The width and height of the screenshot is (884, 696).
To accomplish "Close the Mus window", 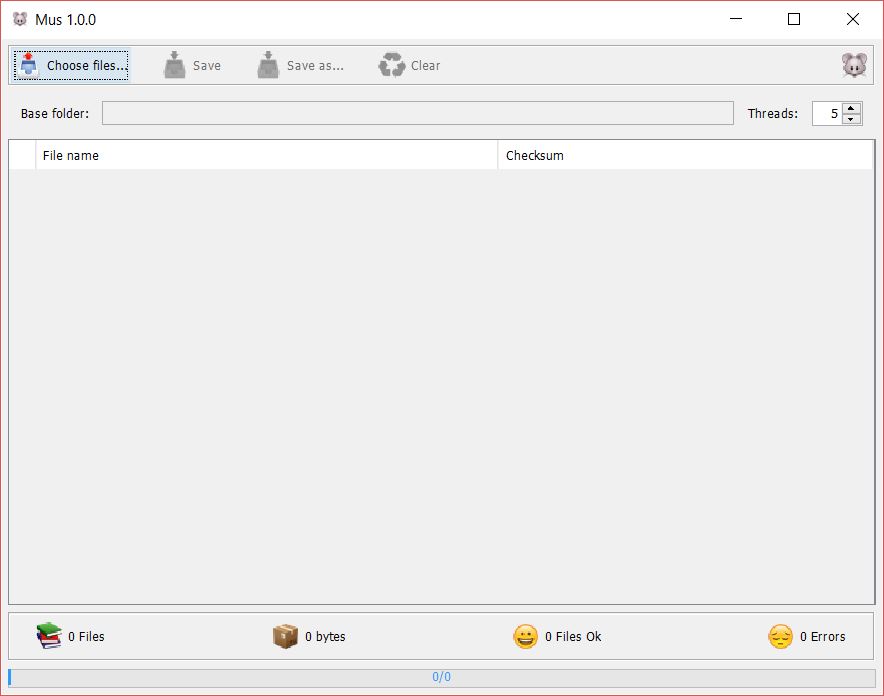I will (852, 19).
